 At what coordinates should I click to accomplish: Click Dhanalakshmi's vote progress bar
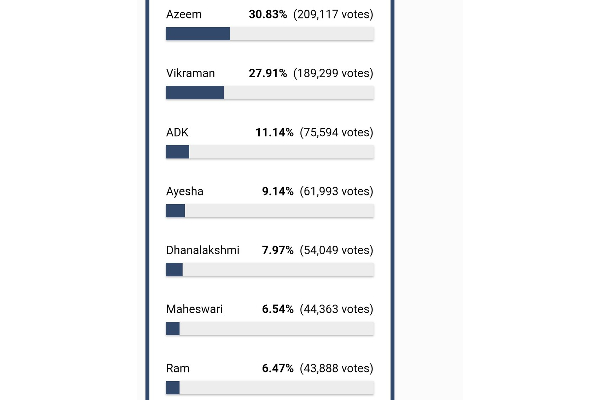point(270,270)
